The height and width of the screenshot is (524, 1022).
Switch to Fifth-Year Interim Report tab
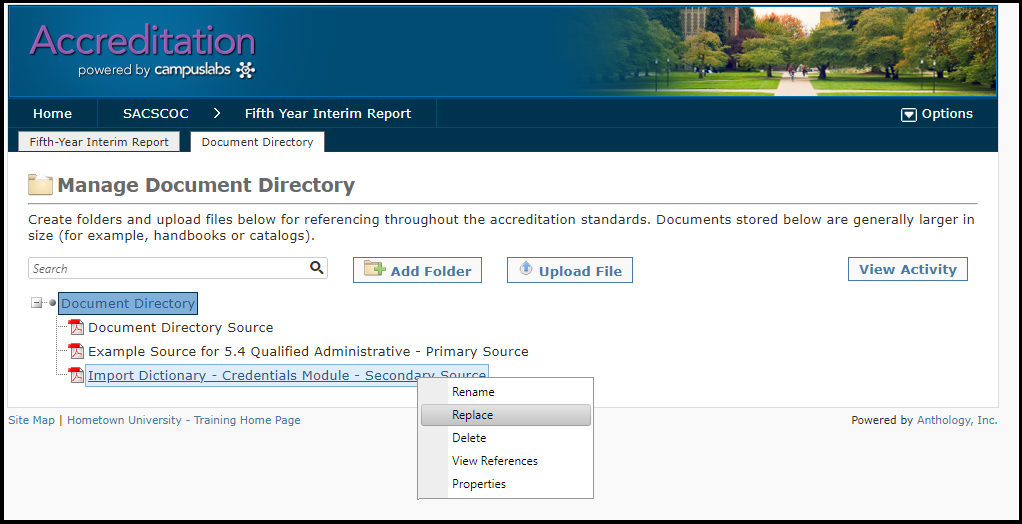pos(99,142)
